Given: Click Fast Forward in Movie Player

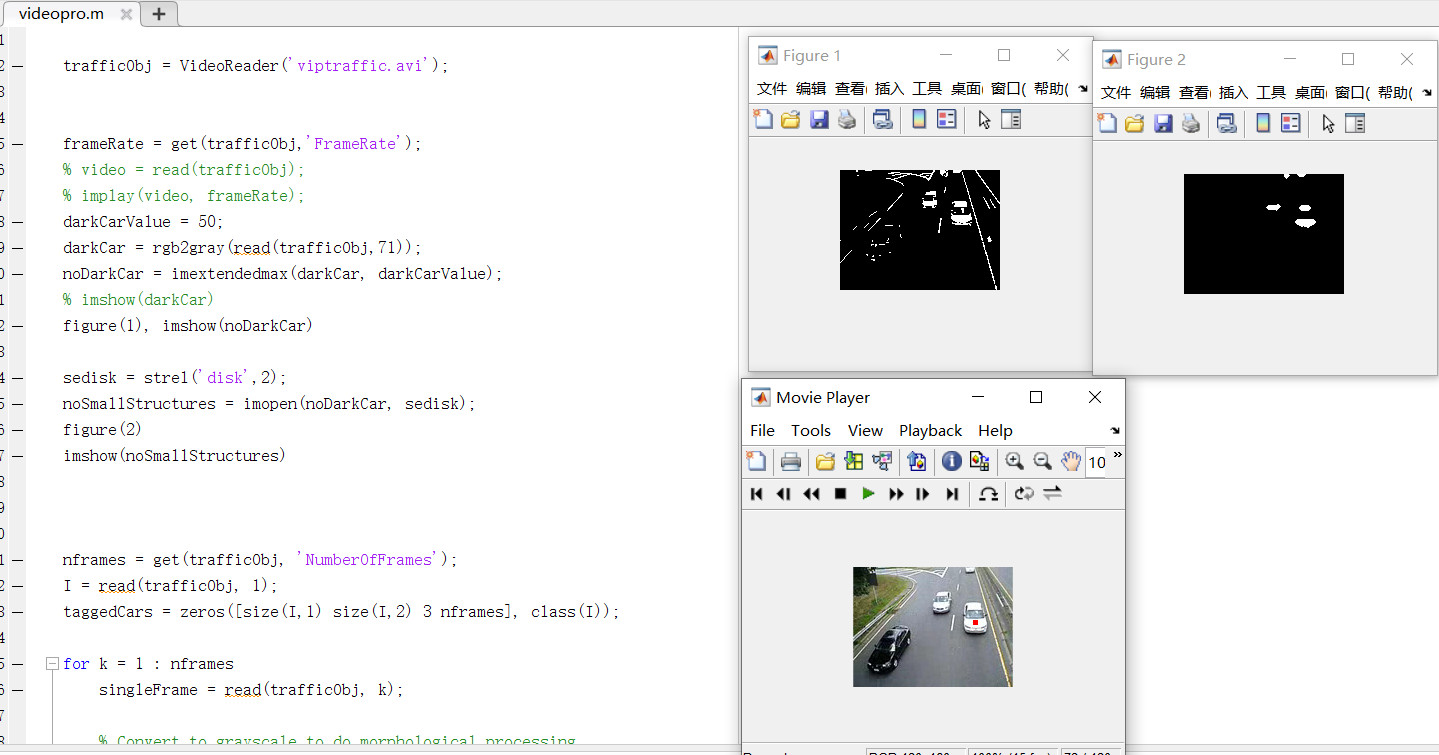Looking at the screenshot, I should click(x=896, y=494).
